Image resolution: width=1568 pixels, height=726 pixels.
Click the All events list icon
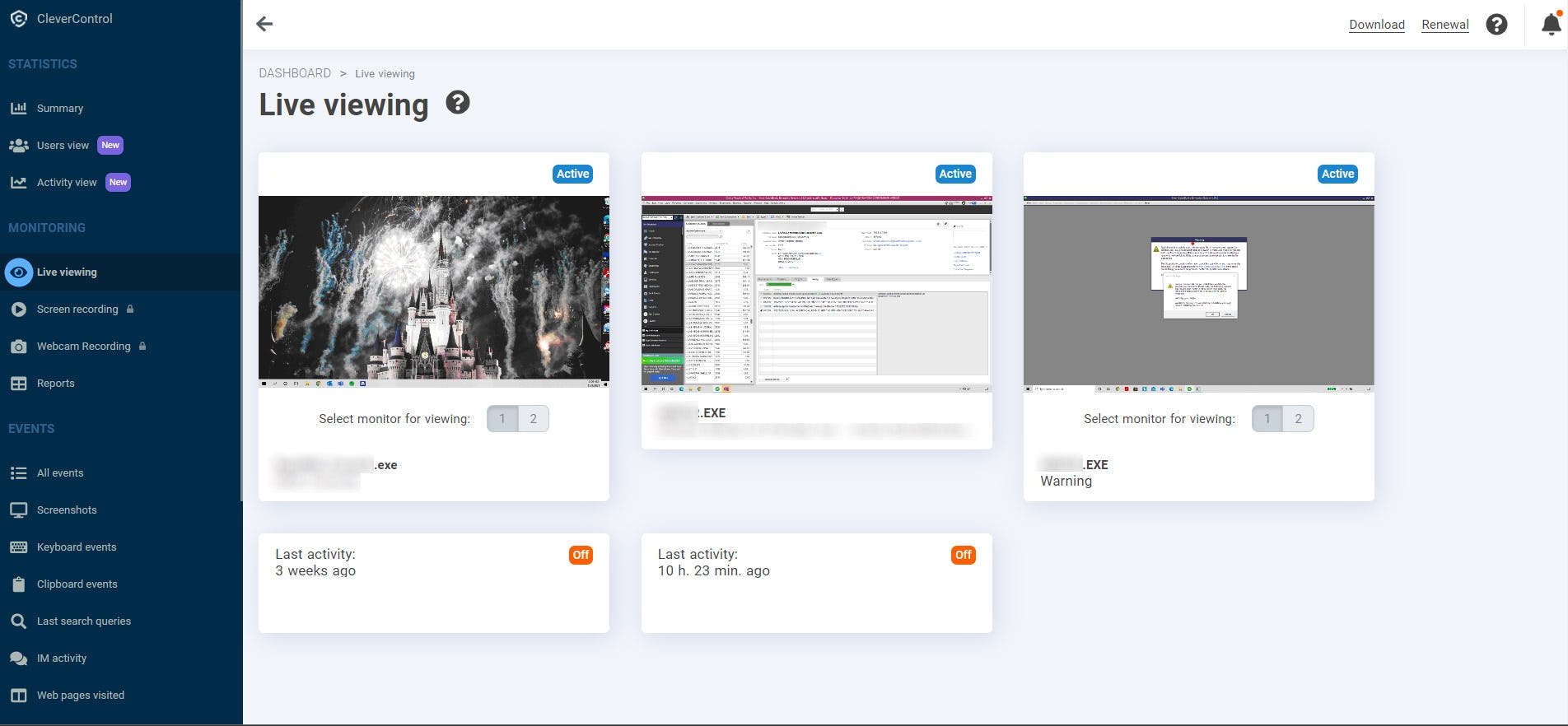[18, 472]
